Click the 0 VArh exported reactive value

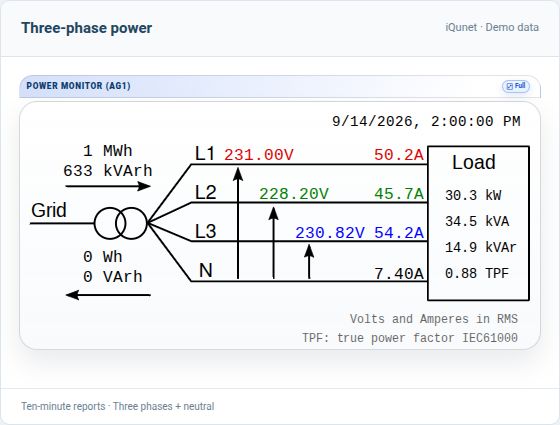pyautogui.click(x=112, y=277)
